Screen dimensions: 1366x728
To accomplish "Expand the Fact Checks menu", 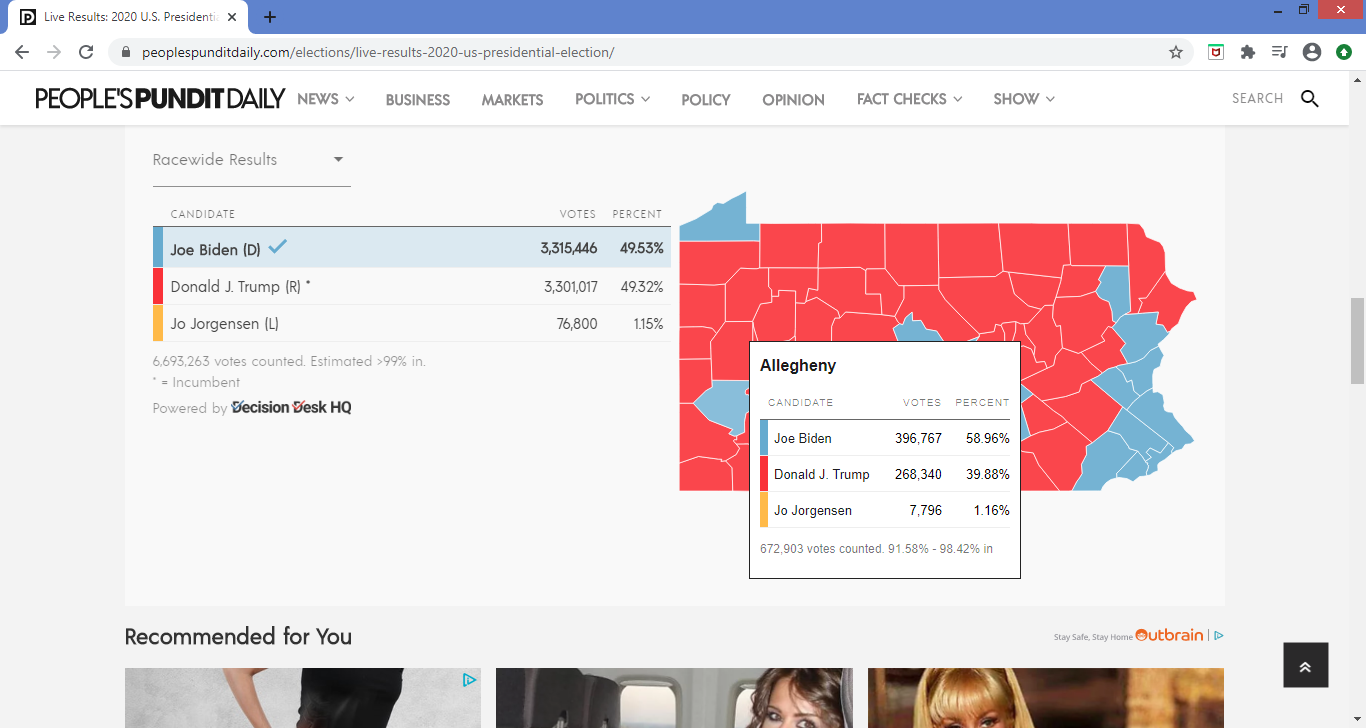I will coord(910,99).
